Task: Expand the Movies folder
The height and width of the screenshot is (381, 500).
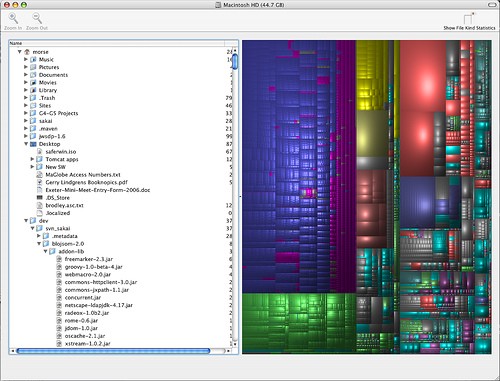Action: (x=26, y=82)
